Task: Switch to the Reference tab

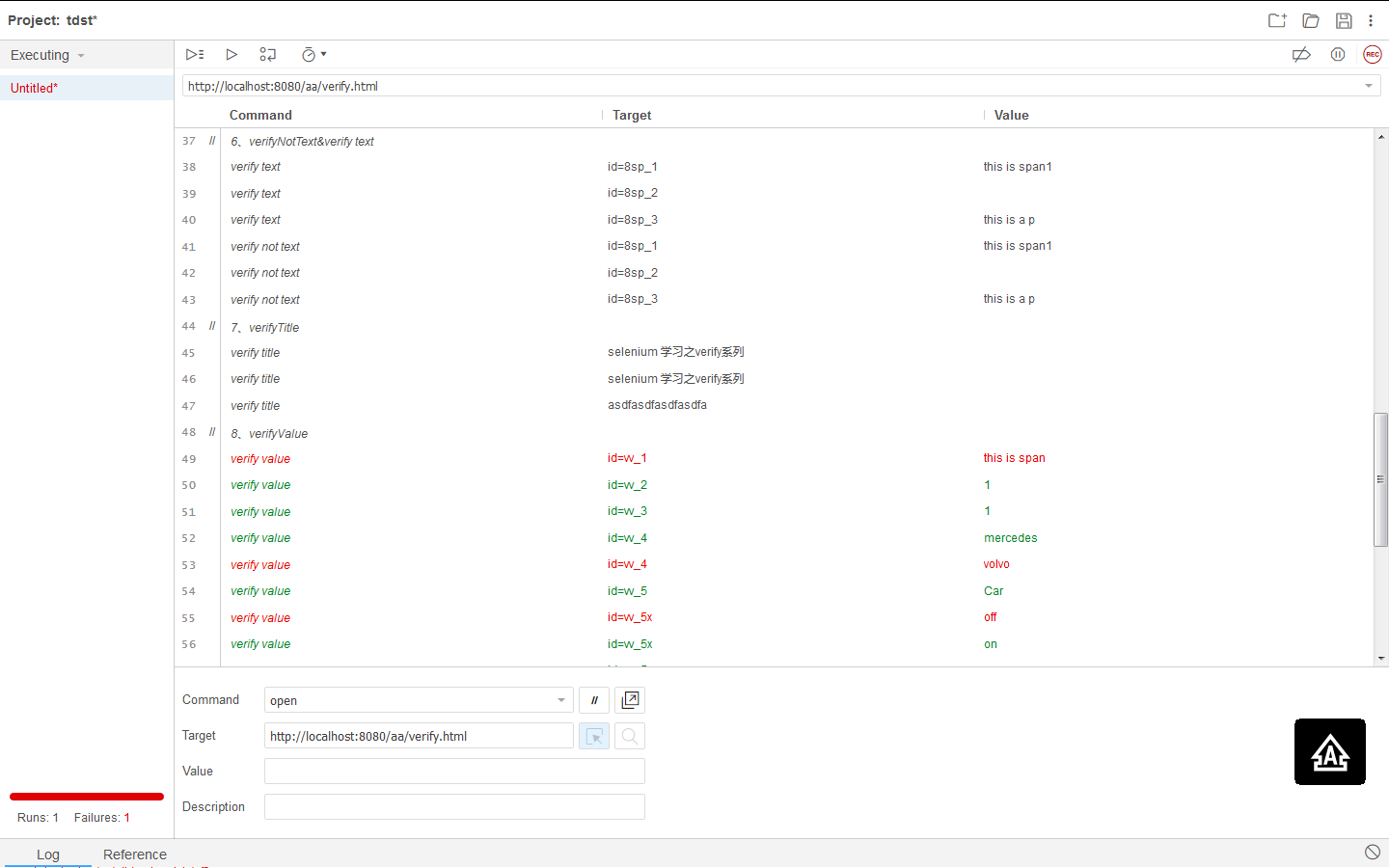Action: coord(134,854)
